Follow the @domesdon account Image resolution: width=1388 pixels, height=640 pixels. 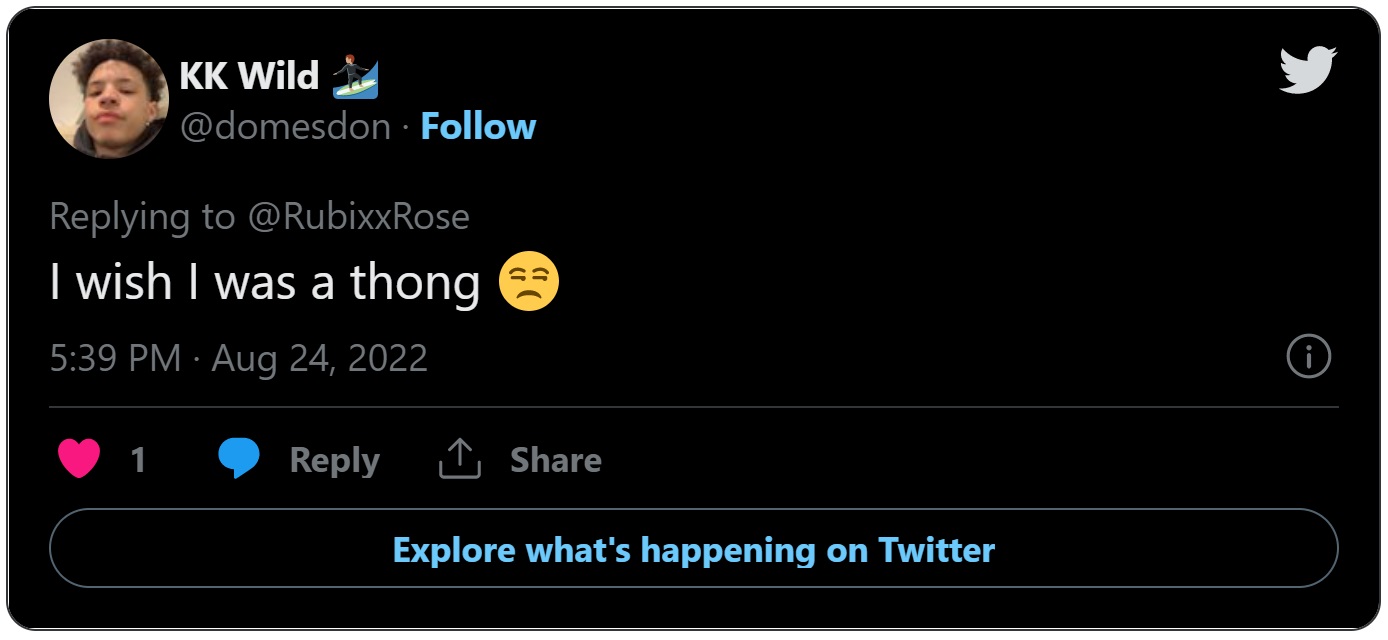point(478,127)
